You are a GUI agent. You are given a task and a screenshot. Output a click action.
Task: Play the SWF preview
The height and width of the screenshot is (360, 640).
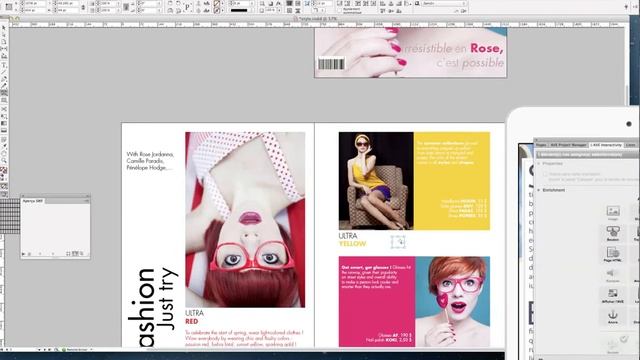coord(23,254)
